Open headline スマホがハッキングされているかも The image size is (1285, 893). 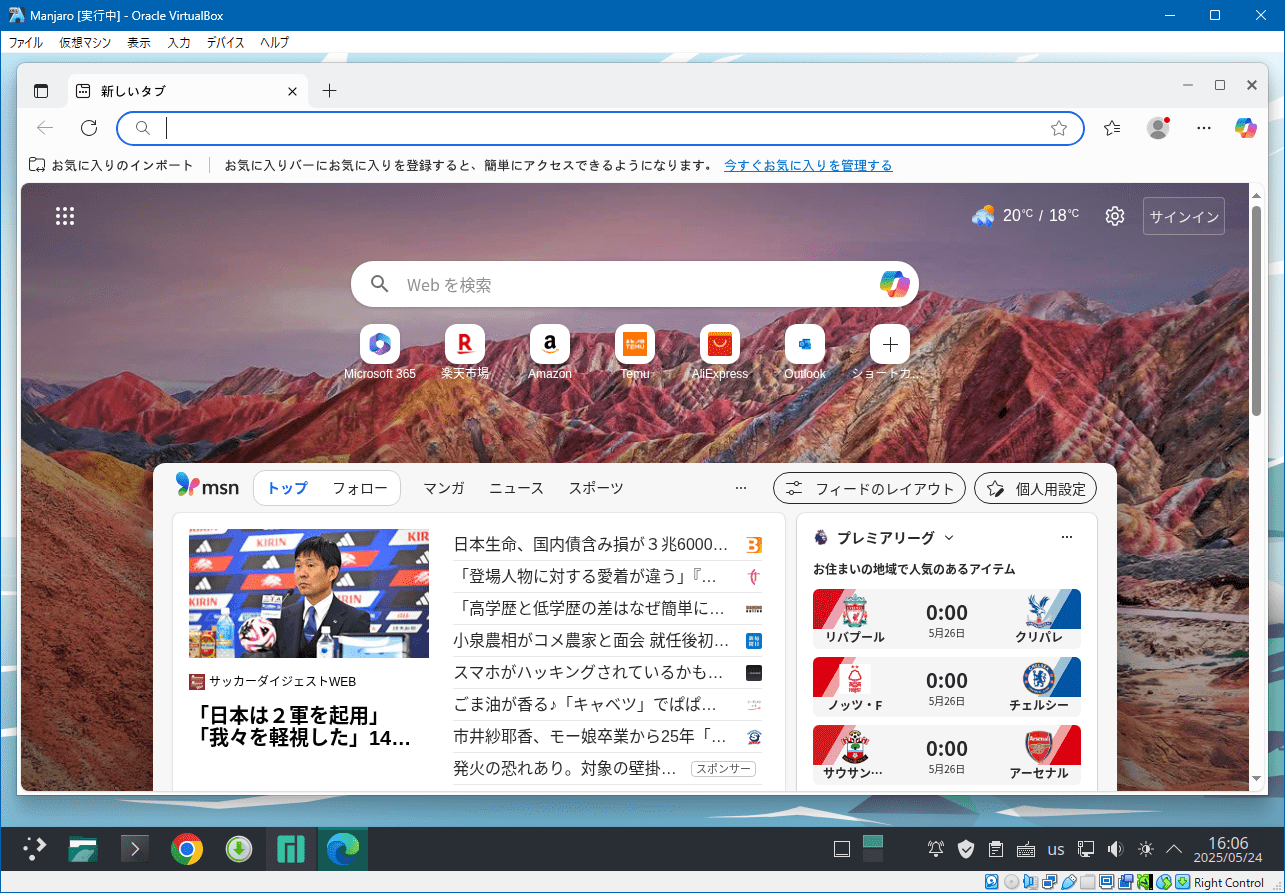coord(588,672)
